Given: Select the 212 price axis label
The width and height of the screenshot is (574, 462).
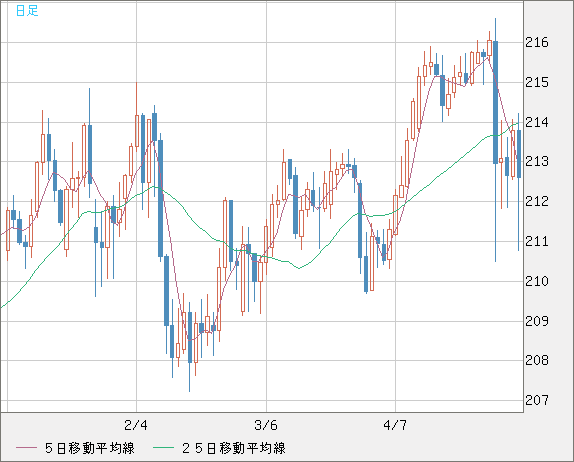Looking at the screenshot, I should point(537,201).
